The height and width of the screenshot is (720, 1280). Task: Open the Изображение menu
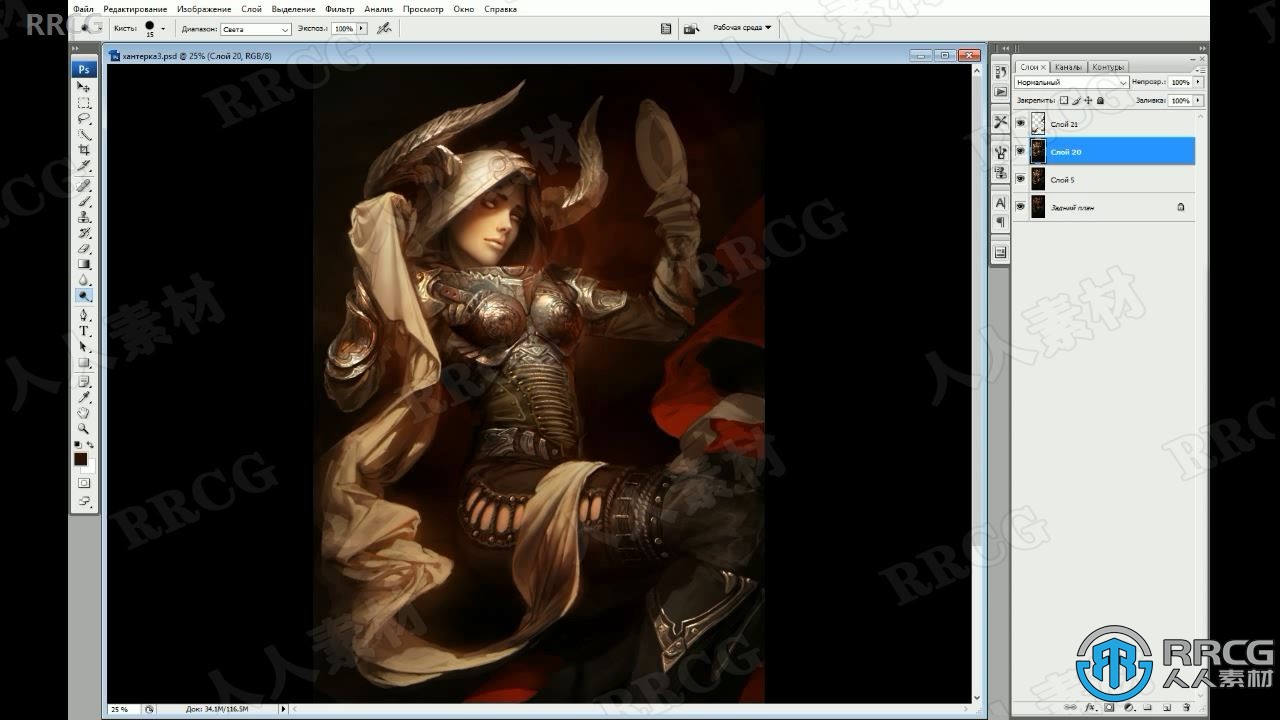pyautogui.click(x=204, y=9)
